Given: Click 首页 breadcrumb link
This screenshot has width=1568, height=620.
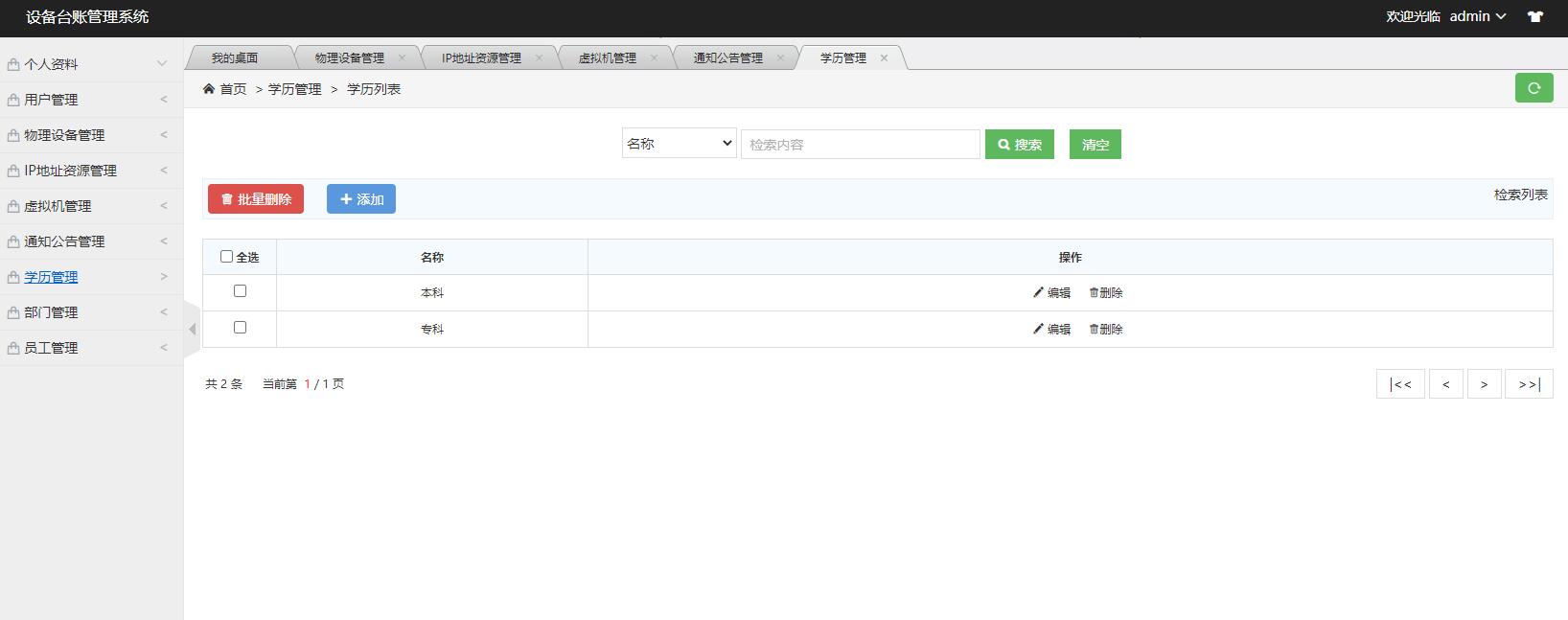Looking at the screenshot, I should pyautogui.click(x=233, y=88).
